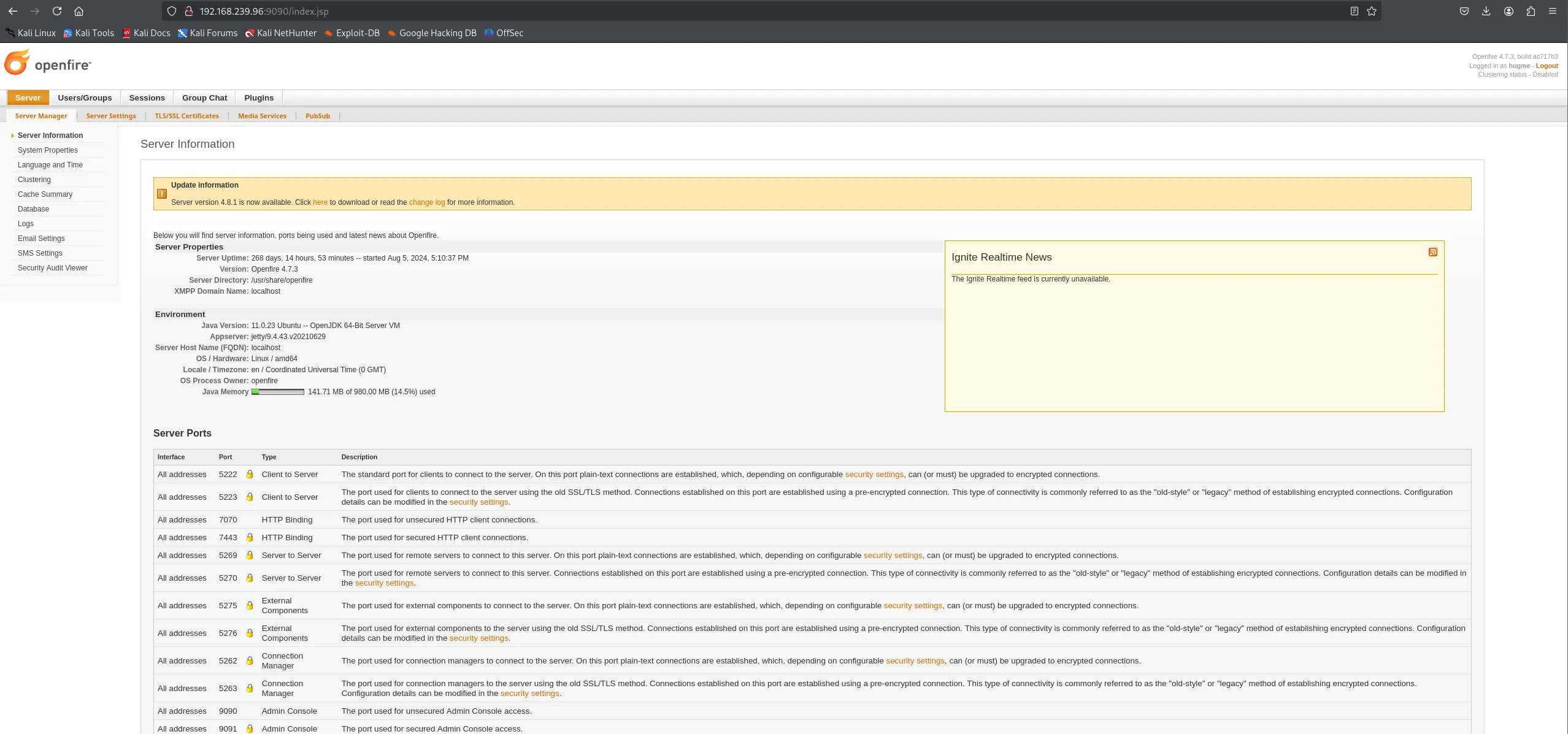This screenshot has width=1568, height=734.
Task: Click the lock icon for port 7443
Action: [250, 537]
